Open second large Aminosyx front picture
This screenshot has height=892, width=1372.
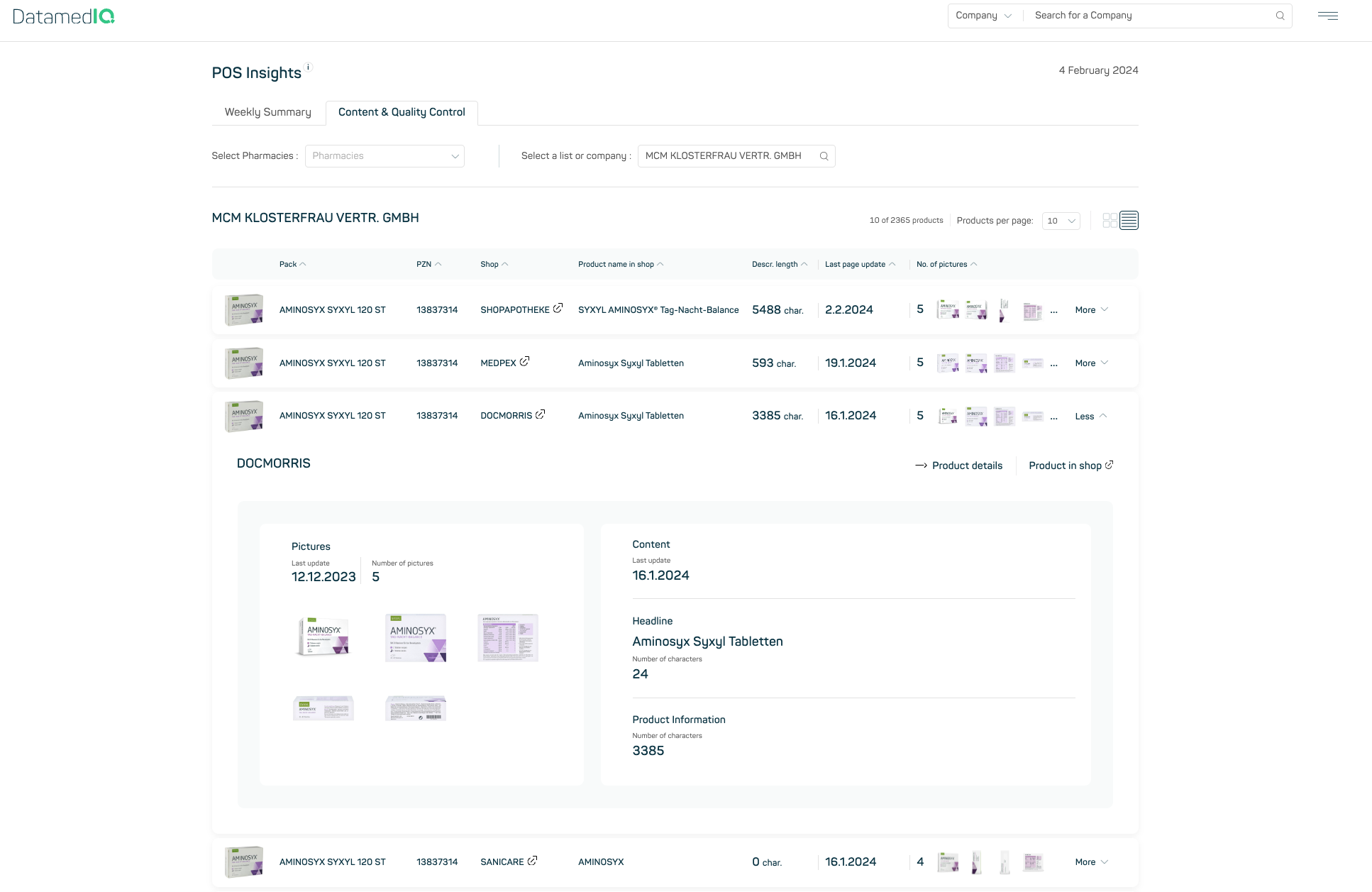coord(416,637)
